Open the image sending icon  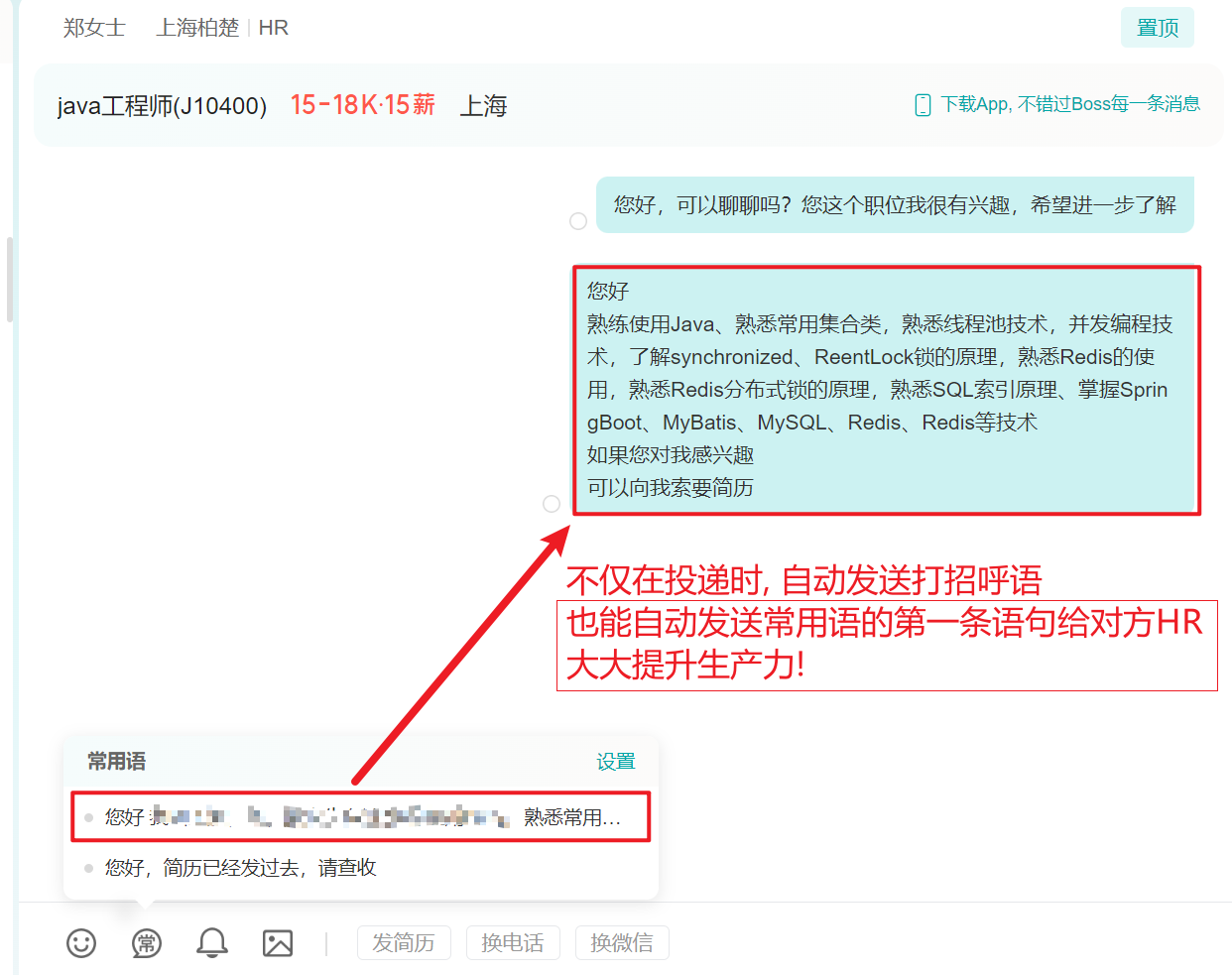[x=277, y=943]
